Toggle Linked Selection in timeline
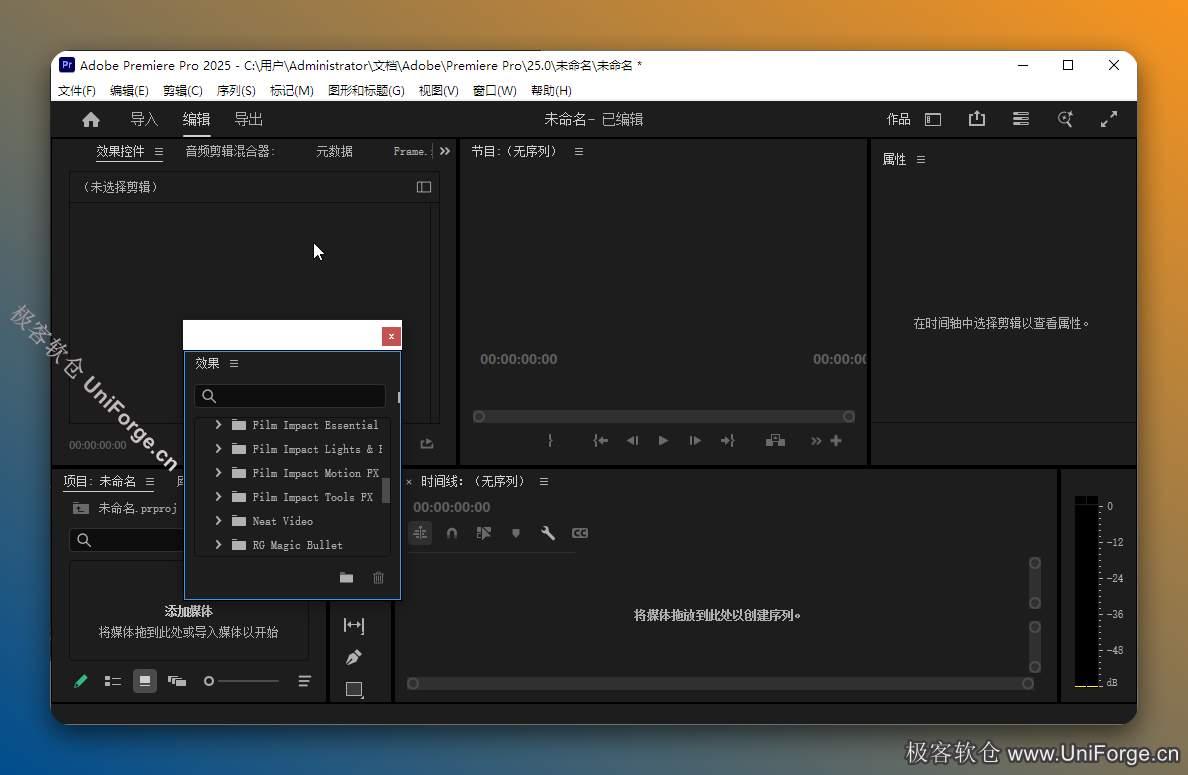1188x775 pixels. (483, 533)
